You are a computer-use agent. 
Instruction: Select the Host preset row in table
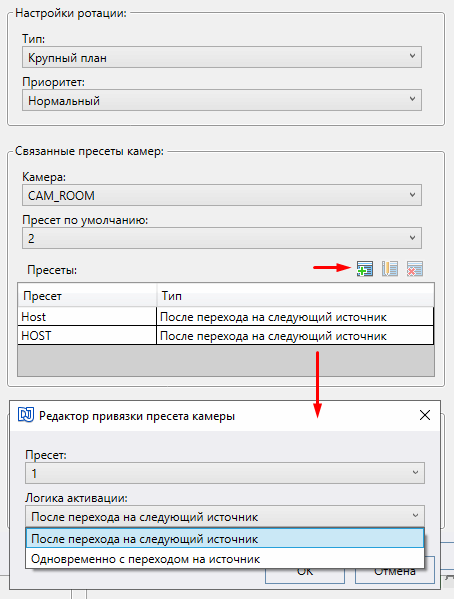coord(225,317)
